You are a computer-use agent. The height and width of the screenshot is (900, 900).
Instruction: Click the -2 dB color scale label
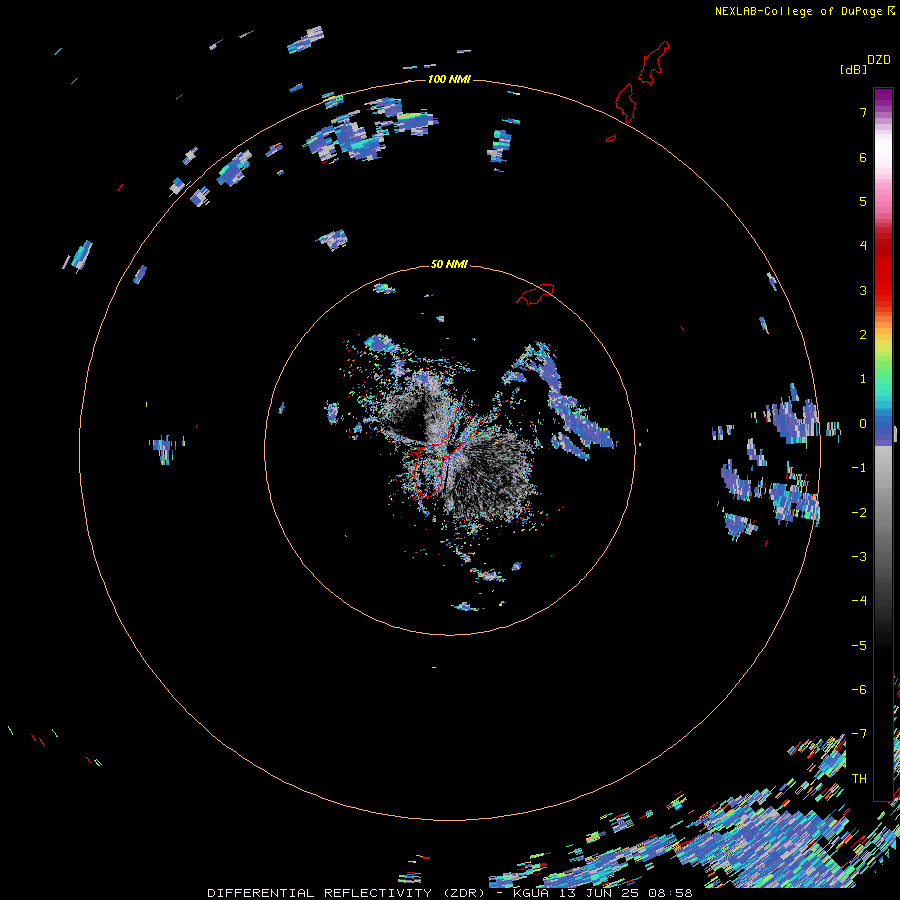coord(859,513)
